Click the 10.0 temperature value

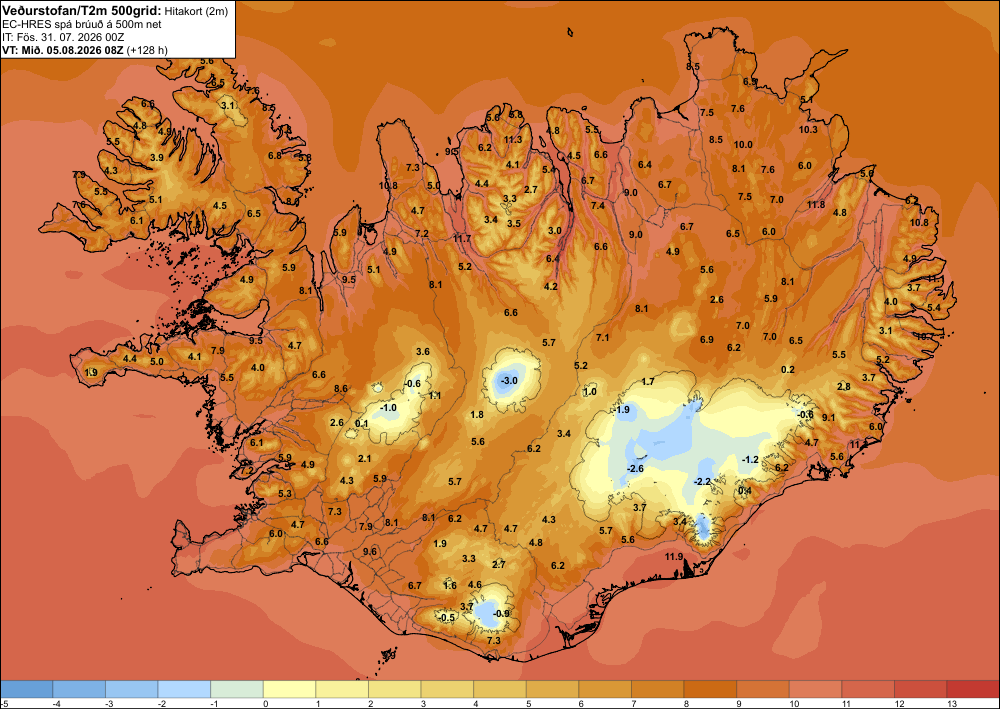tap(743, 145)
